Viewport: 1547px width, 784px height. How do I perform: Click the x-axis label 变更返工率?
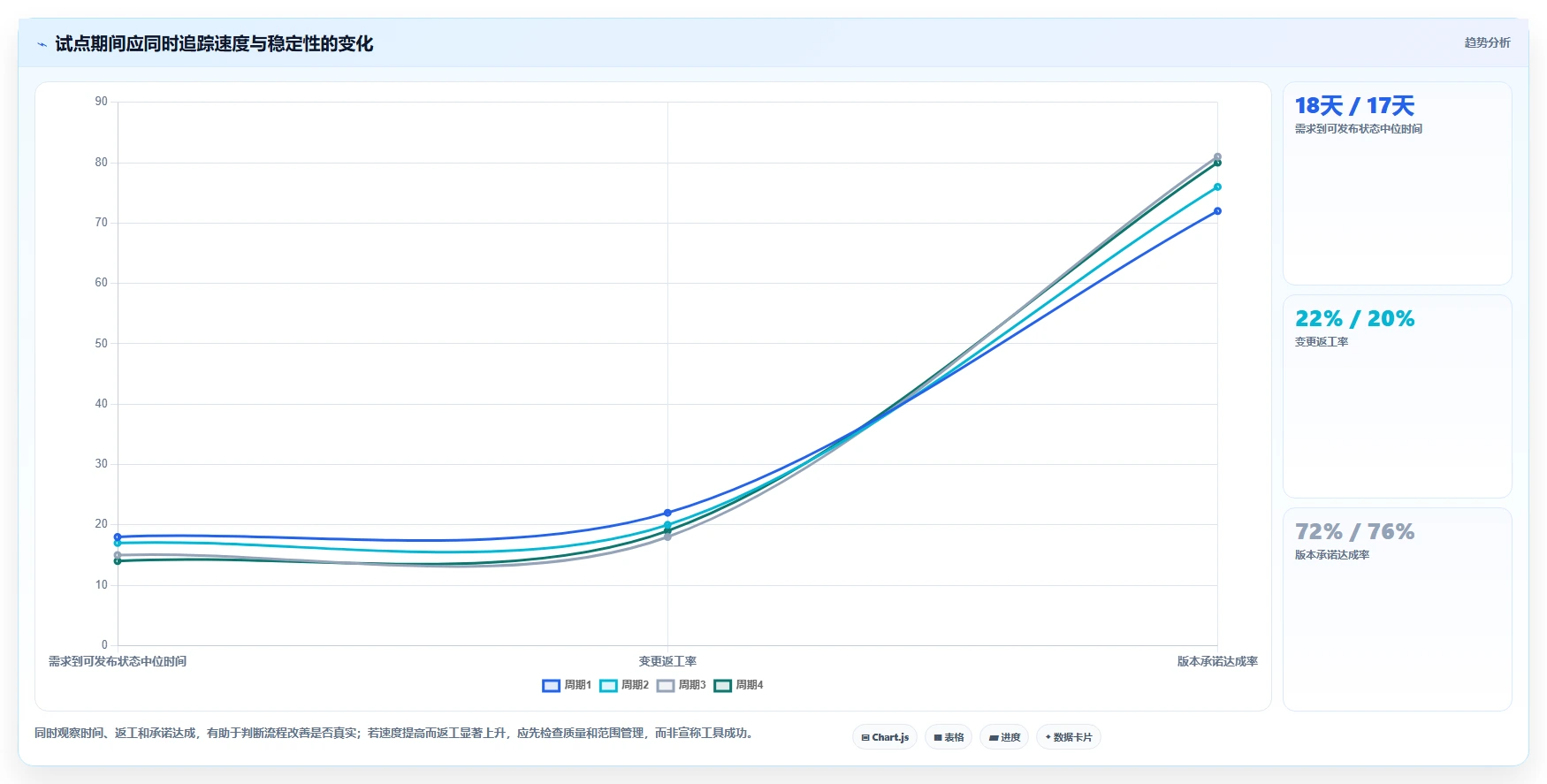[x=667, y=661]
